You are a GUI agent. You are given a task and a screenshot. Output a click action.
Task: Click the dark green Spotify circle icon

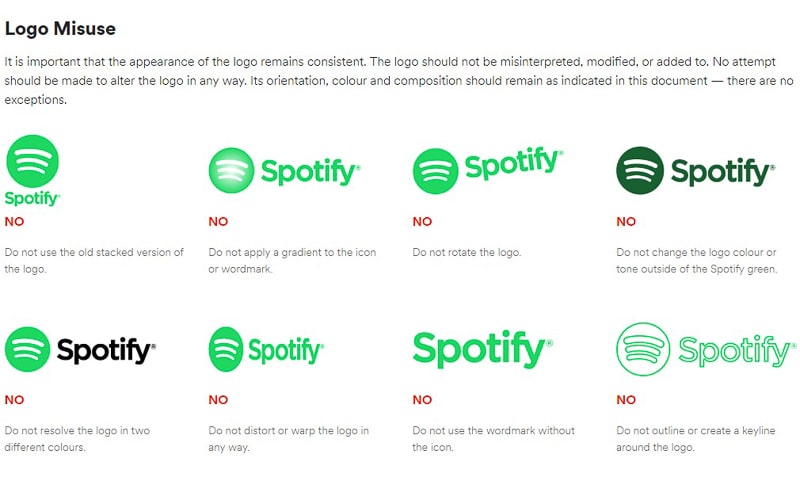[x=640, y=171]
